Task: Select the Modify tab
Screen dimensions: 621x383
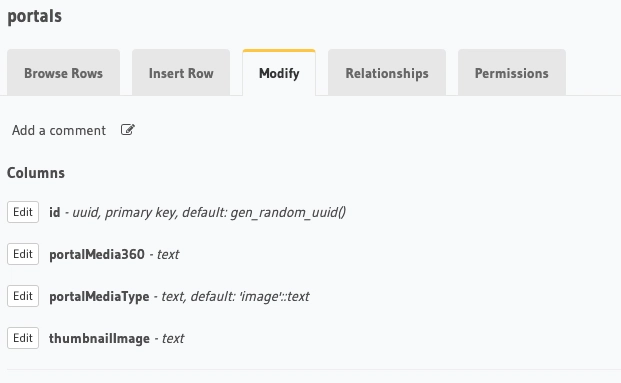Action: point(279,73)
